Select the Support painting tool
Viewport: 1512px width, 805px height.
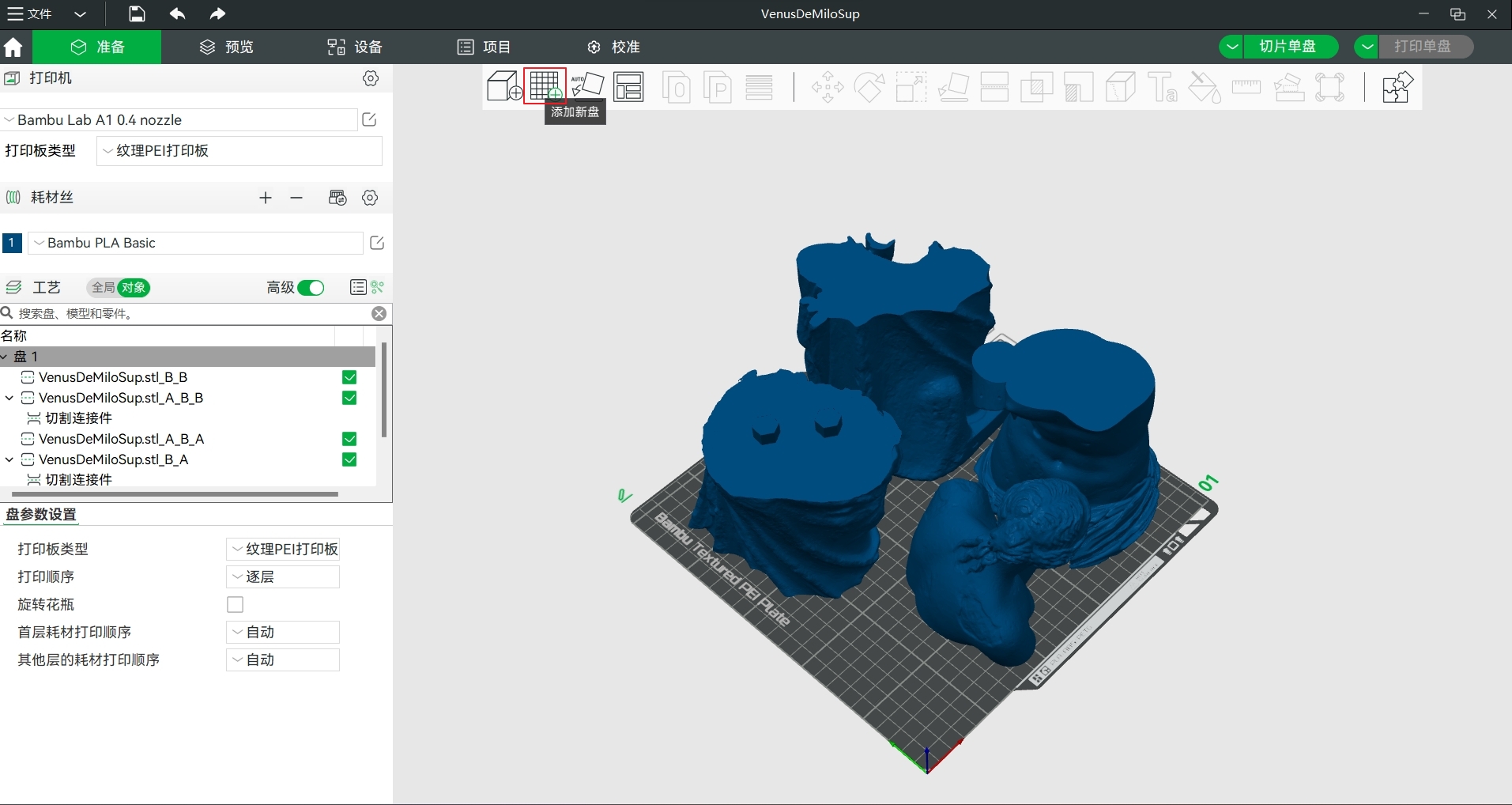(1078, 87)
